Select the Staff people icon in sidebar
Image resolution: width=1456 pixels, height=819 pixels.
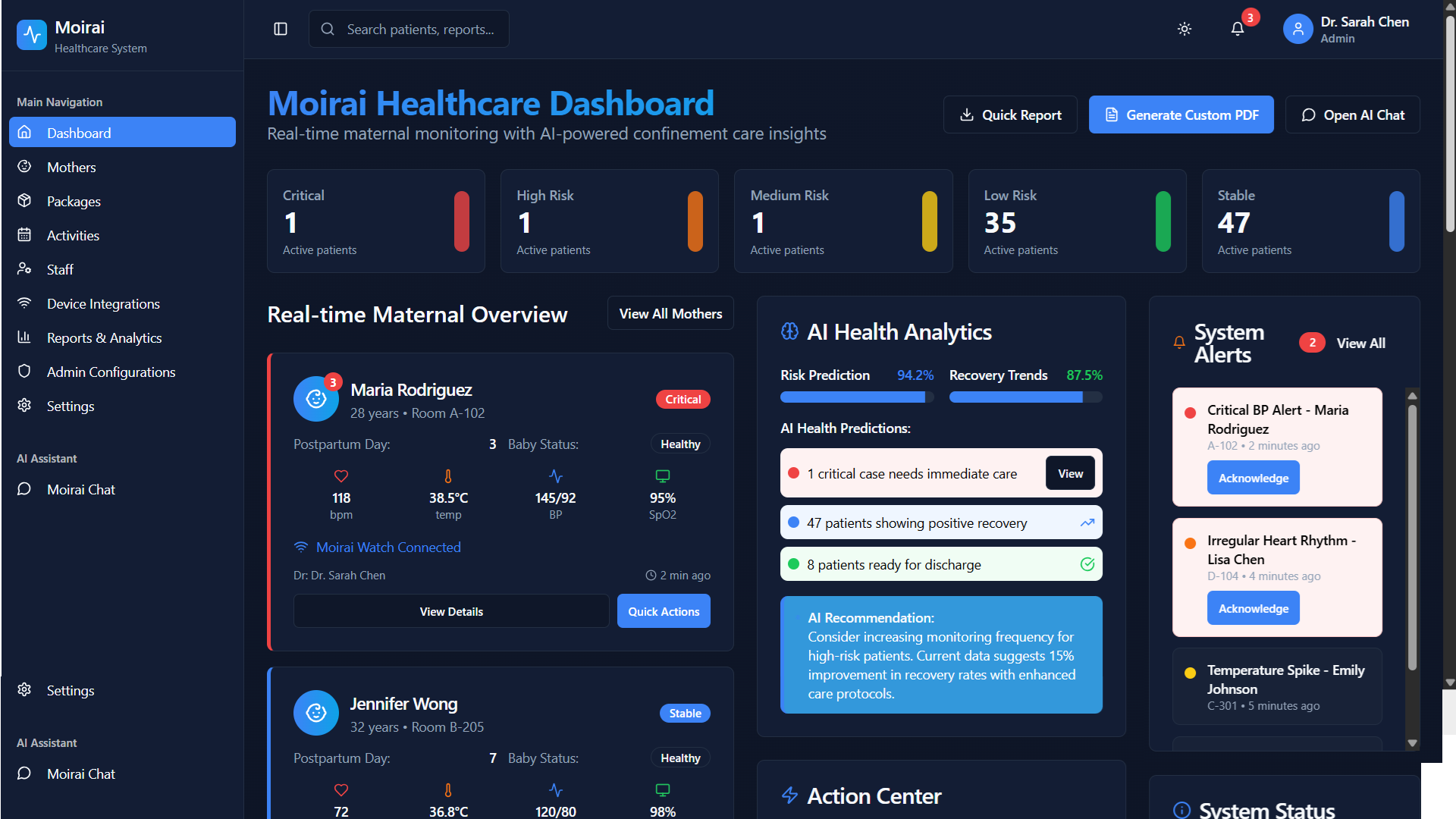click(25, 269)
